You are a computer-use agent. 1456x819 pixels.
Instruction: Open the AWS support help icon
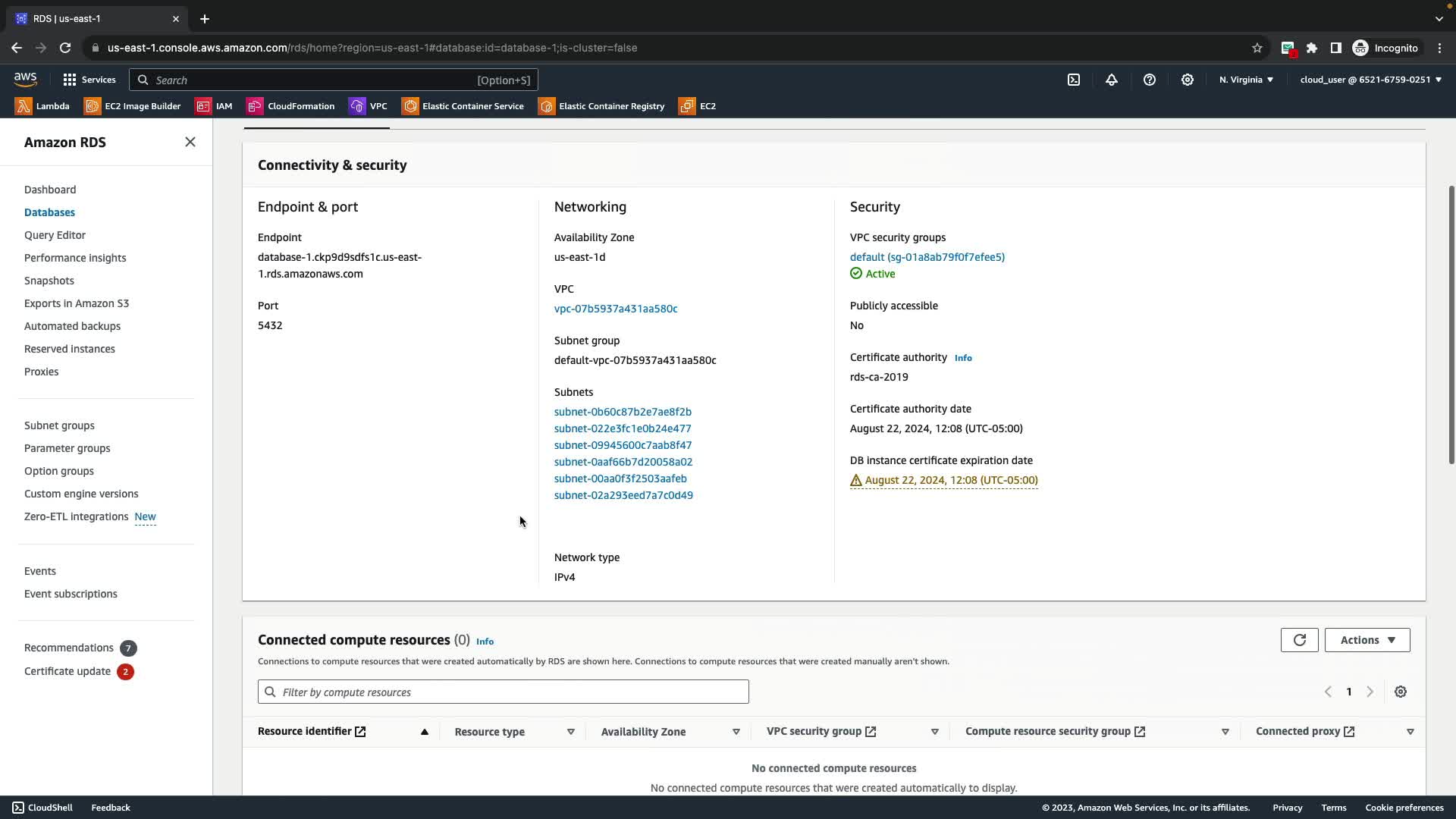click(1150, 80)
